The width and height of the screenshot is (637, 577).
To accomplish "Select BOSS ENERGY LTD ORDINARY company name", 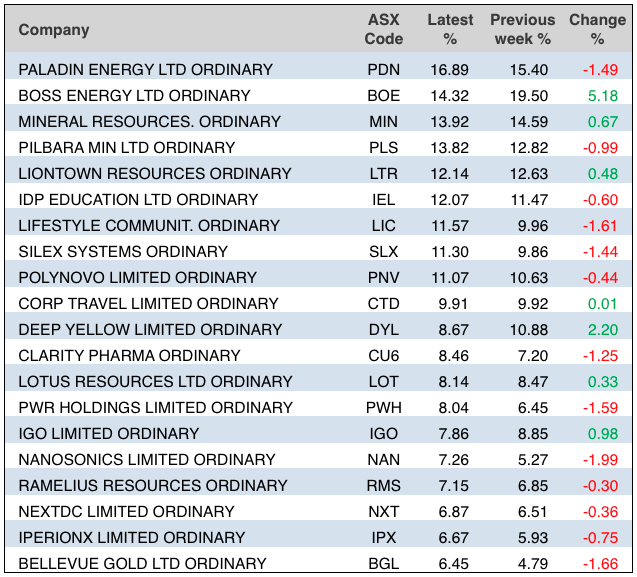I will 135,96.
